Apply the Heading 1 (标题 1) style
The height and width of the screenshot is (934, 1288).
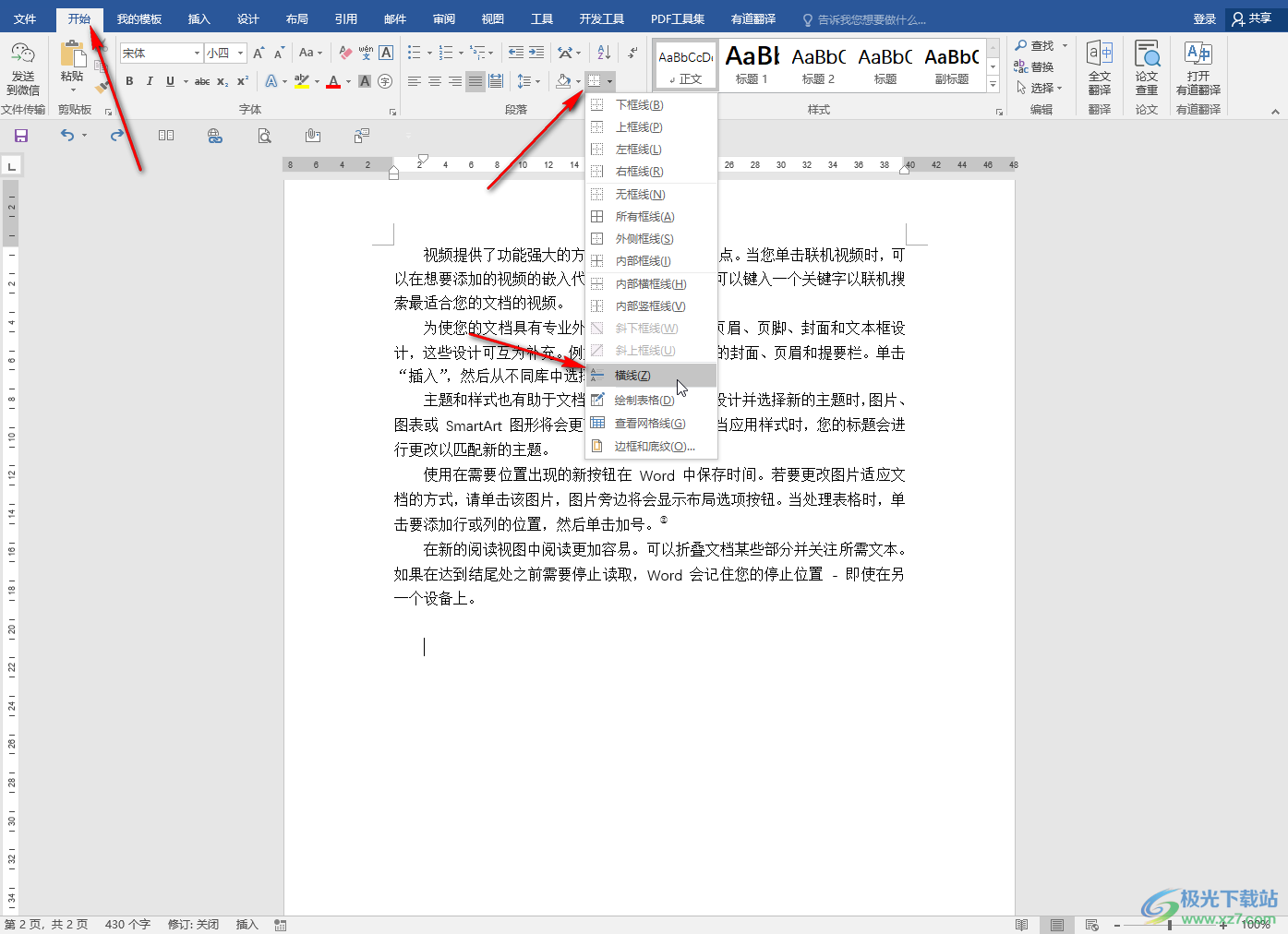(752, 65)
